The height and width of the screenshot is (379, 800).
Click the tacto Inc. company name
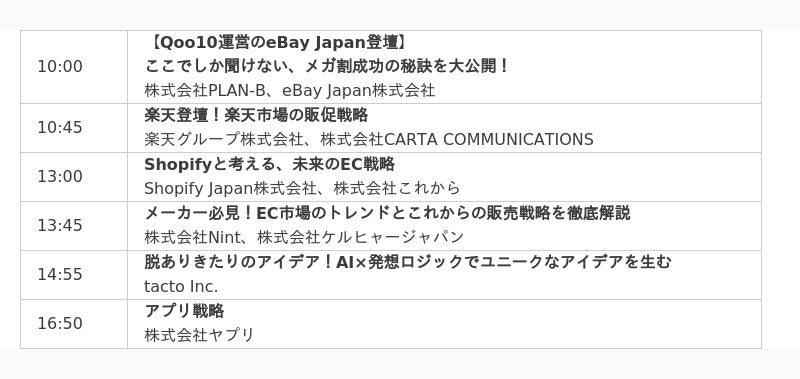tap(181, 287)
